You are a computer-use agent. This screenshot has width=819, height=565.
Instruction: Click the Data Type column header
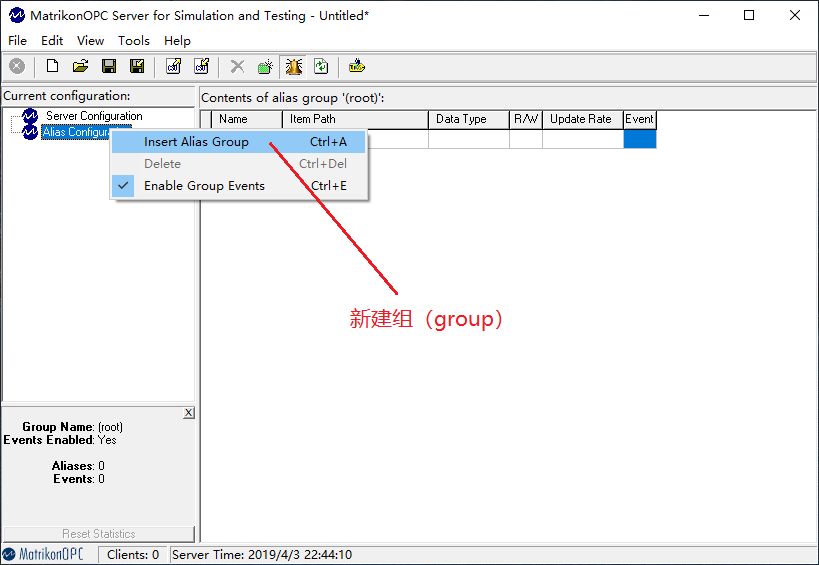tap(469, 119)
